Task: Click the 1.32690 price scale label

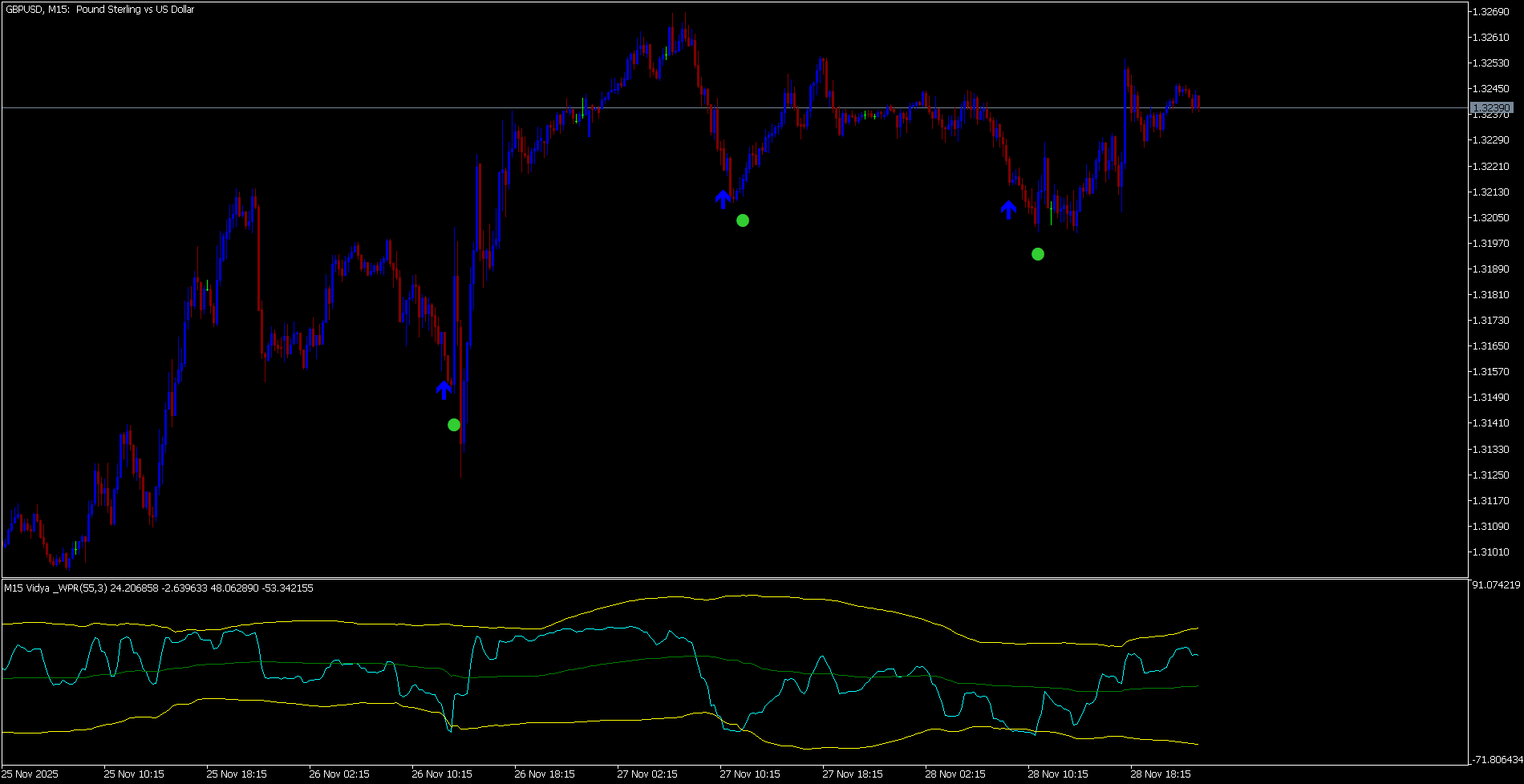Action: click(1491, 11)
